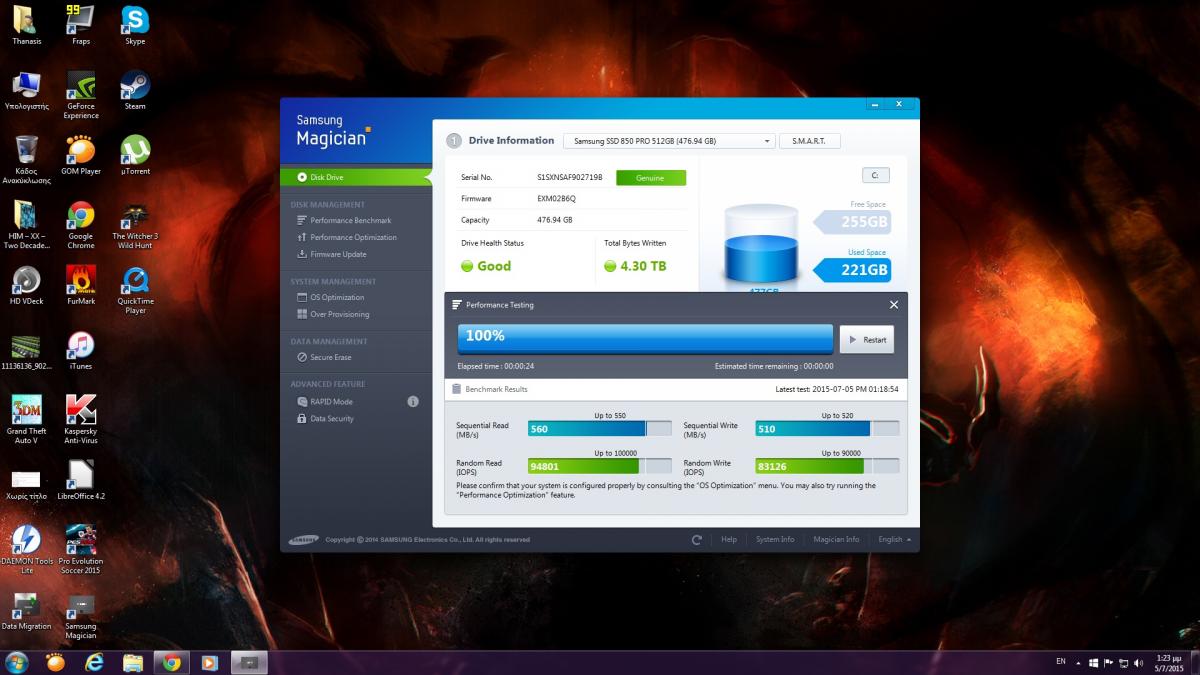Launch Skype from the desktop

click(x=135, y=24)
